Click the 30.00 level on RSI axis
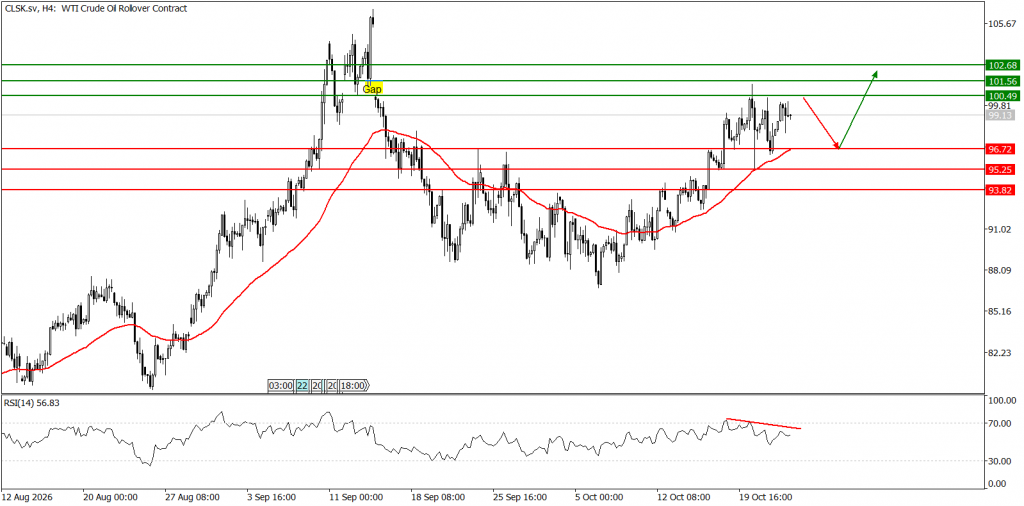This screenshot has height=506, width=1024. point(1000,461)
